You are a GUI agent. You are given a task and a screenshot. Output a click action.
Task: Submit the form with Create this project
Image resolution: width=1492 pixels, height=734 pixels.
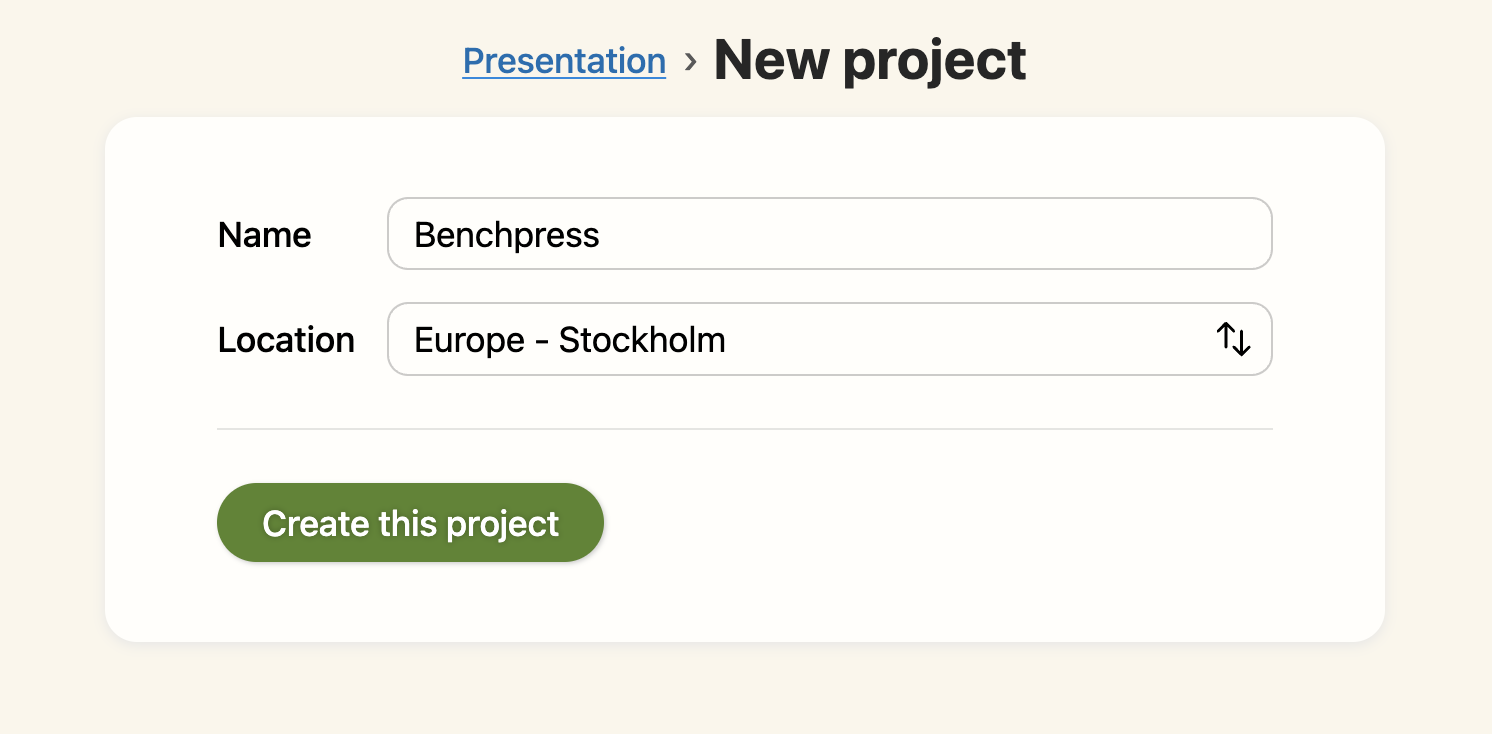pos(410,522)
